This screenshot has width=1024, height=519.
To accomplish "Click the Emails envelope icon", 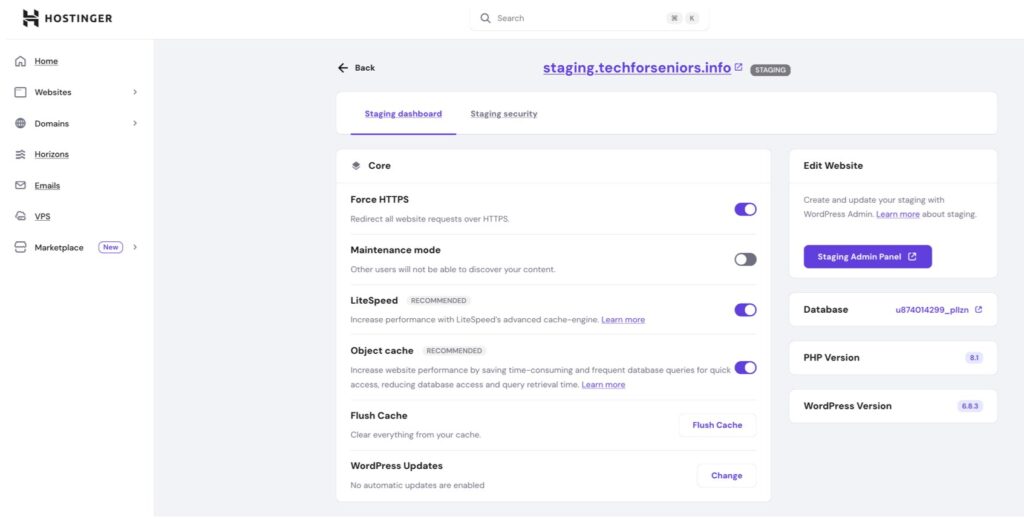I will pyautogui.click(x=20, y=186).
